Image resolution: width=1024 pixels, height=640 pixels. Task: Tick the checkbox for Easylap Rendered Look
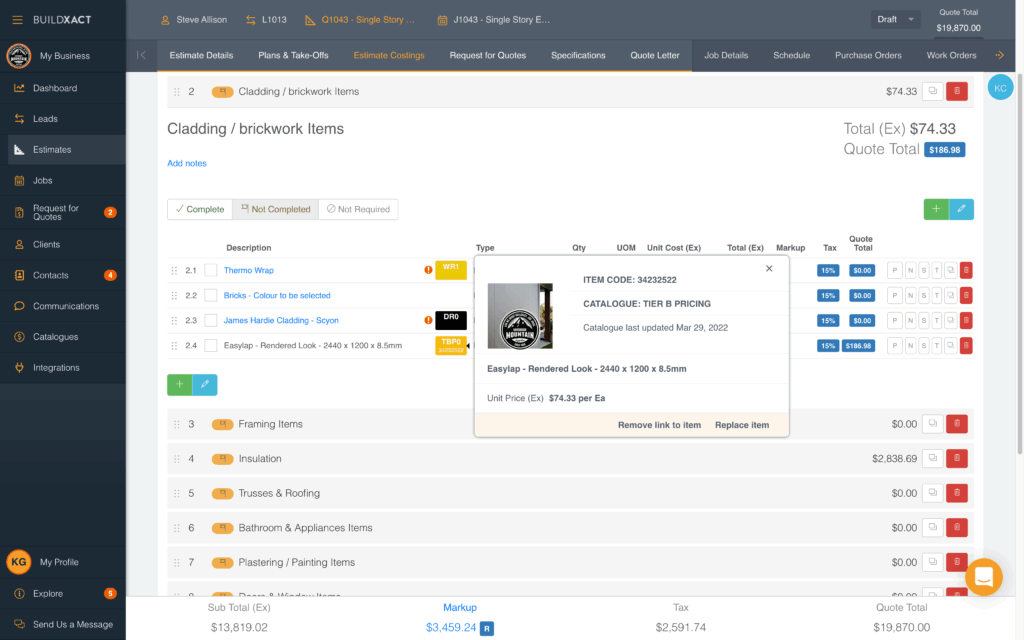coord(211,345)
